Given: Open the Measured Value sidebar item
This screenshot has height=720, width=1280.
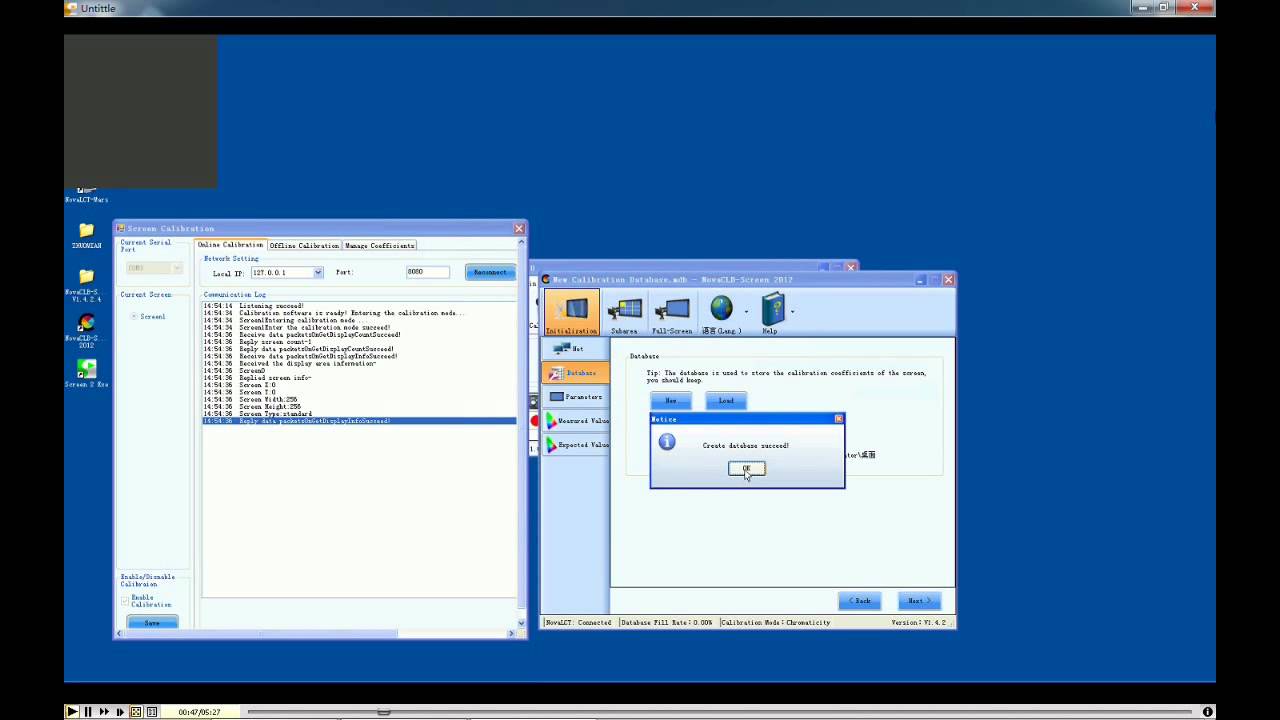Looking at the screenshot, I should (x=576, y=421).
